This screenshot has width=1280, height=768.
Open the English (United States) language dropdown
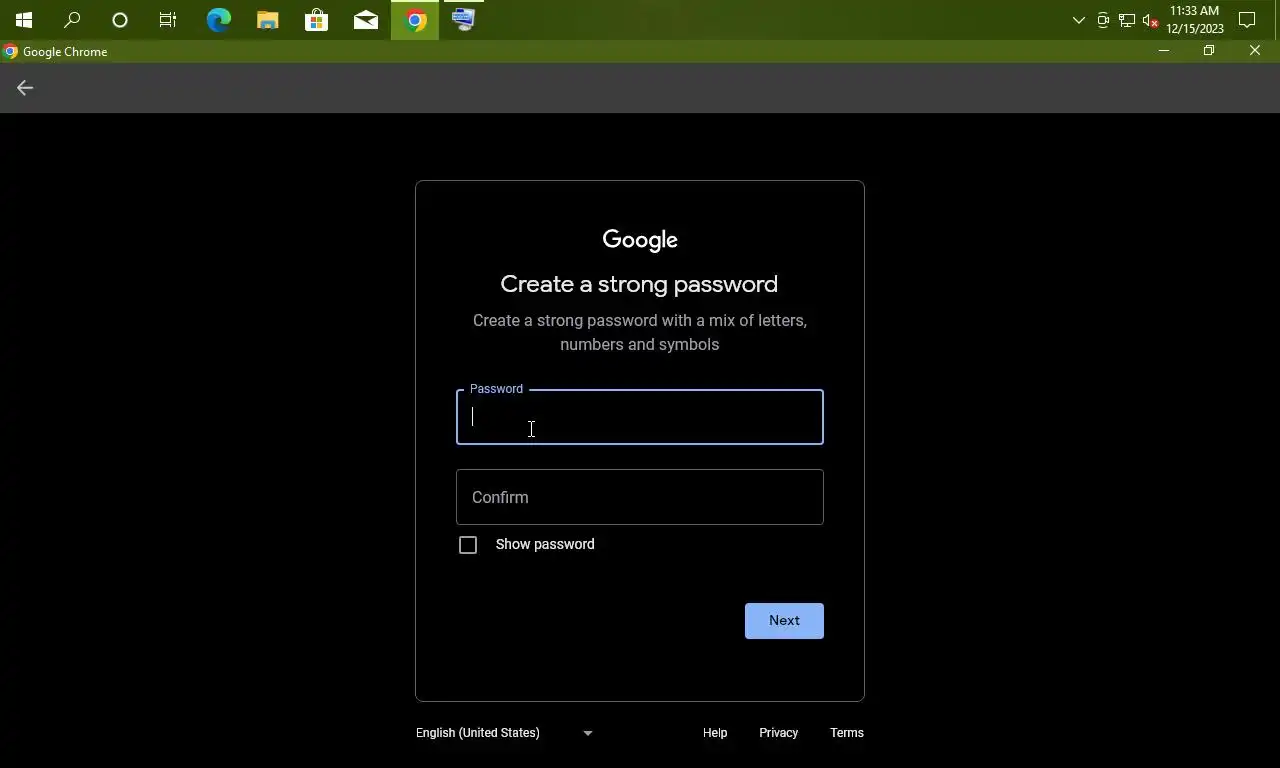tap(505, 733)
